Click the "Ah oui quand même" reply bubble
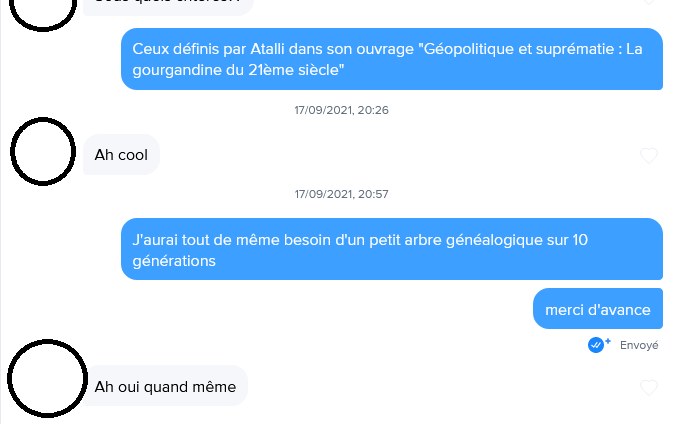The height and width of the screenshot is (424, 682). click(165, 386)
